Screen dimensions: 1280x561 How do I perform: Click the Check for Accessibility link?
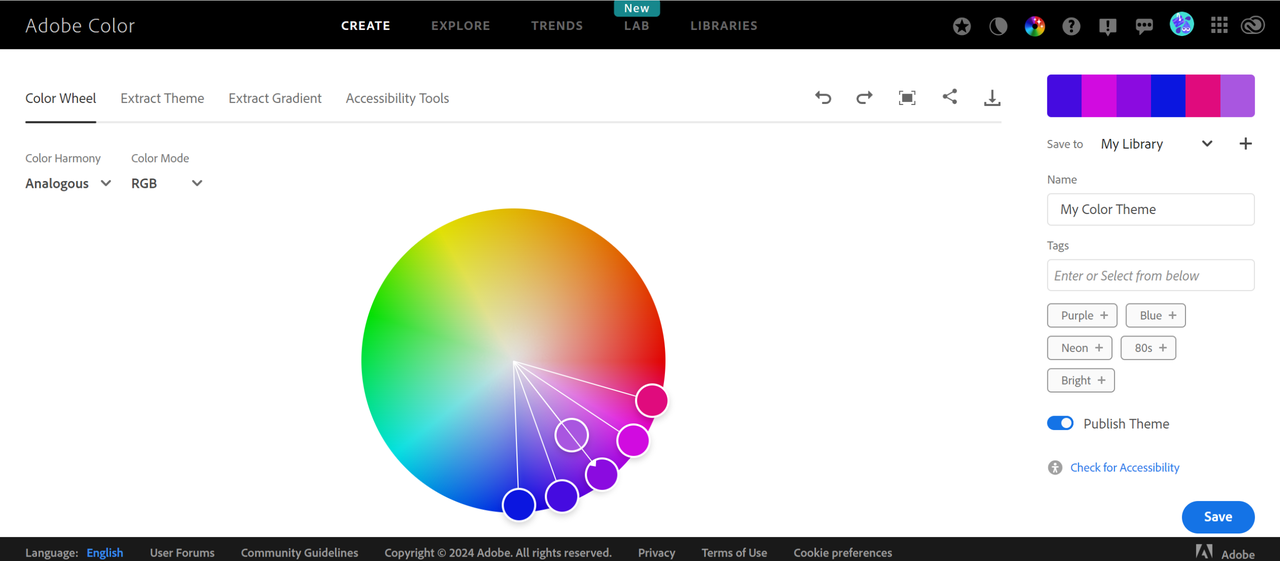point(1124,468)
